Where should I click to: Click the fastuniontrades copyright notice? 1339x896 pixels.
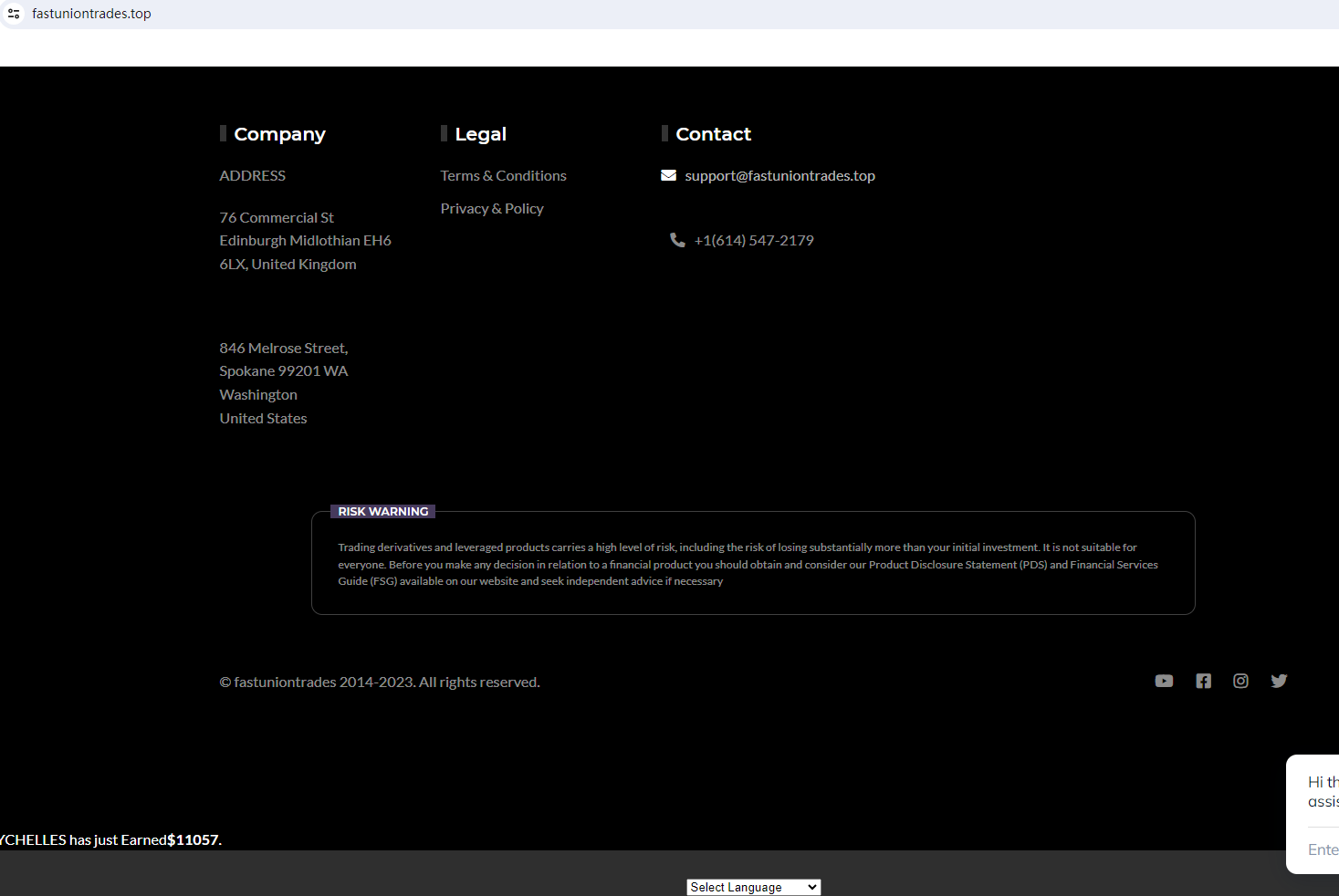tap(380, 682)
